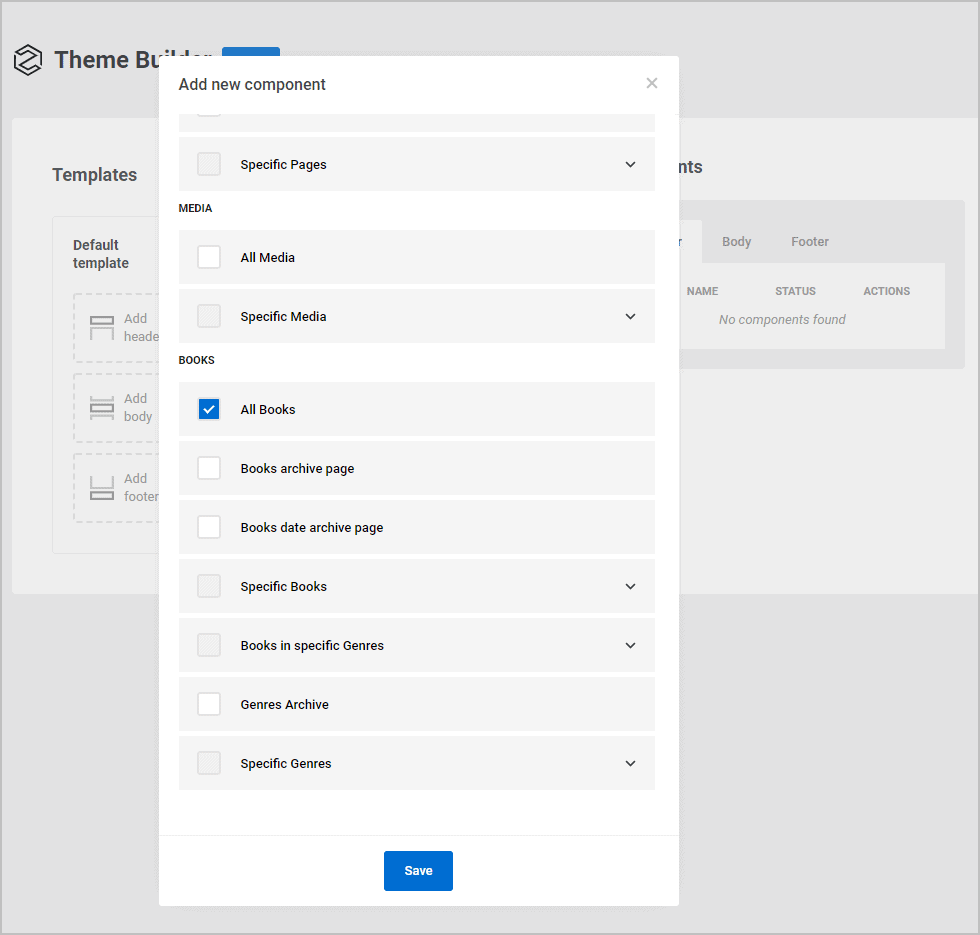The image size is (980, 935).
Task: Click the Add header layout icon
Action: (102, 327)
